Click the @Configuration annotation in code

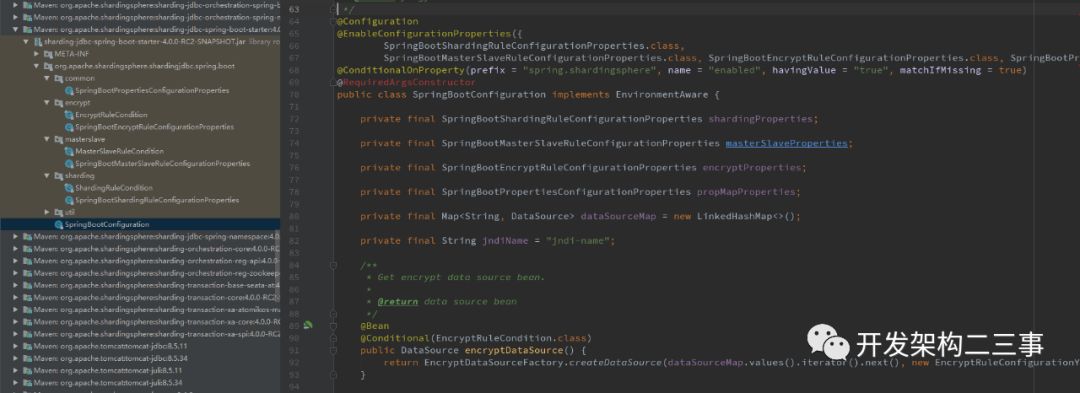(x=377, y=21)
